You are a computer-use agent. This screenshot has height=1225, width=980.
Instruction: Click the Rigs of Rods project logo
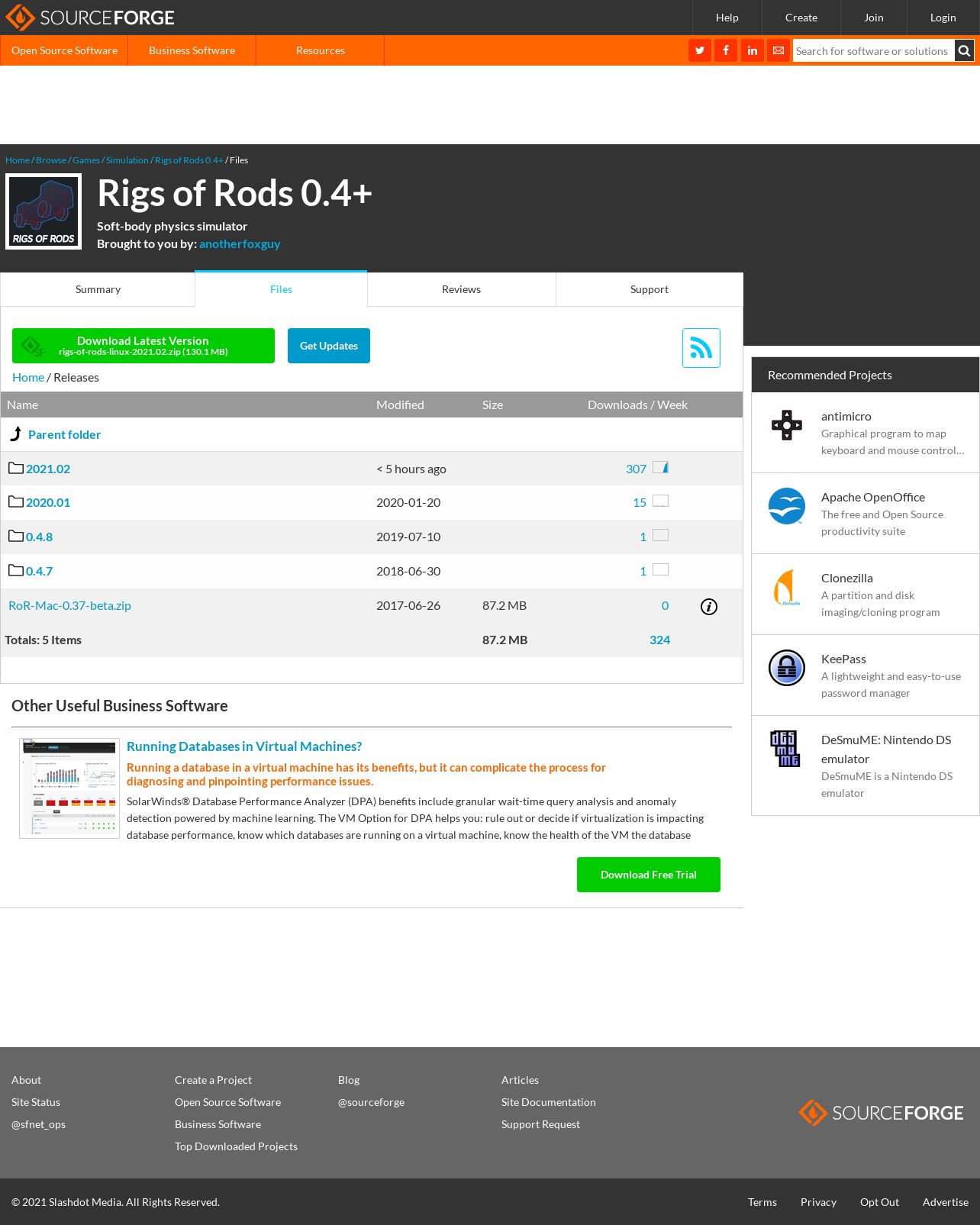44,211
